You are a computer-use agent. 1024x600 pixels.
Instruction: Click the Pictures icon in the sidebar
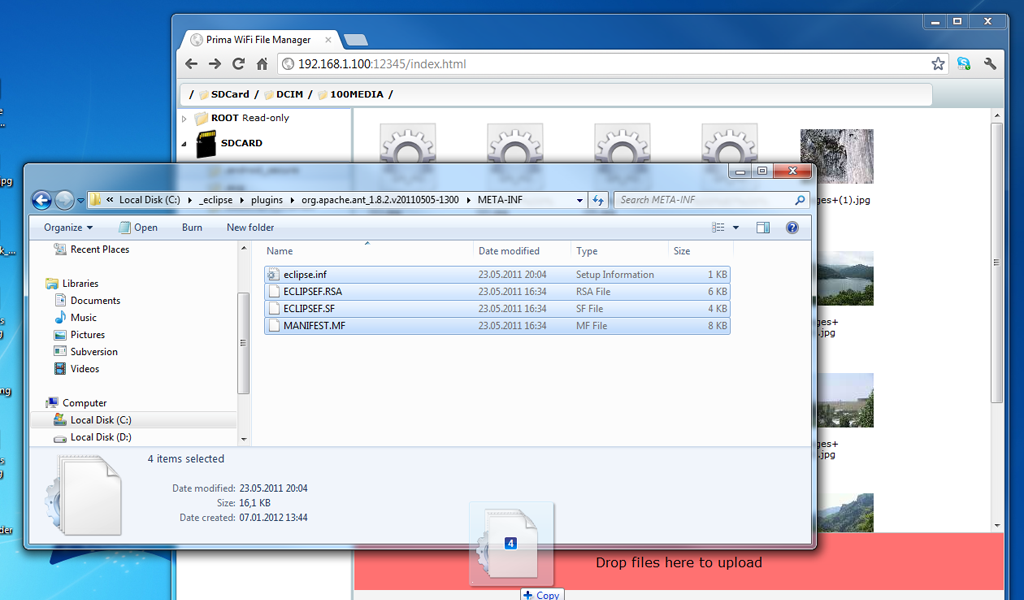point(61,334)
